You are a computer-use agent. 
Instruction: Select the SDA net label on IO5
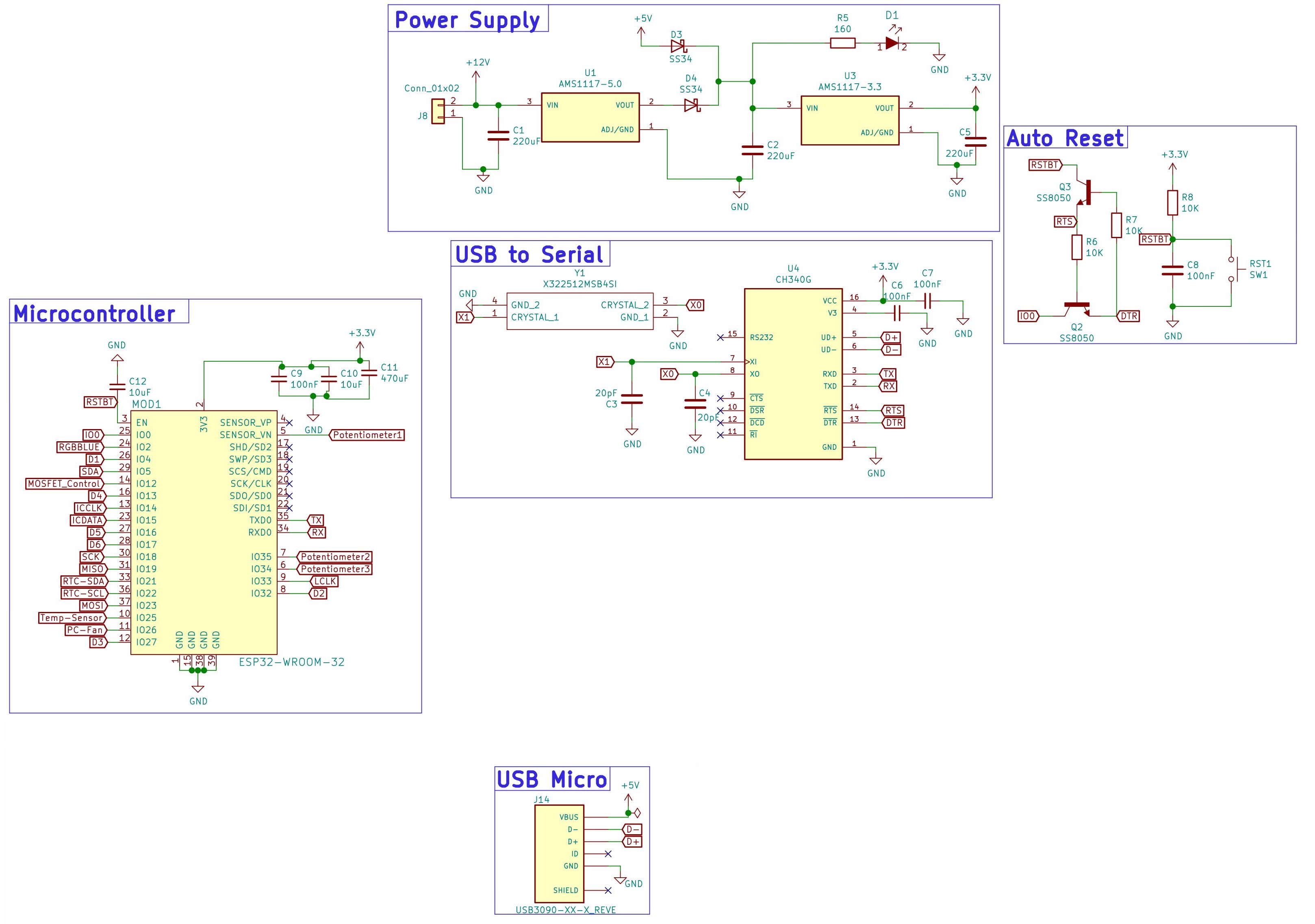click(92, 472)
